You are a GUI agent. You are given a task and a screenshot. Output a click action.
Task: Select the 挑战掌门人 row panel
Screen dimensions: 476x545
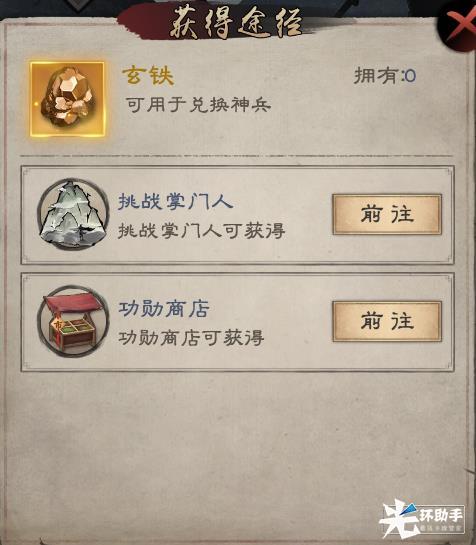tap(237, 215)
